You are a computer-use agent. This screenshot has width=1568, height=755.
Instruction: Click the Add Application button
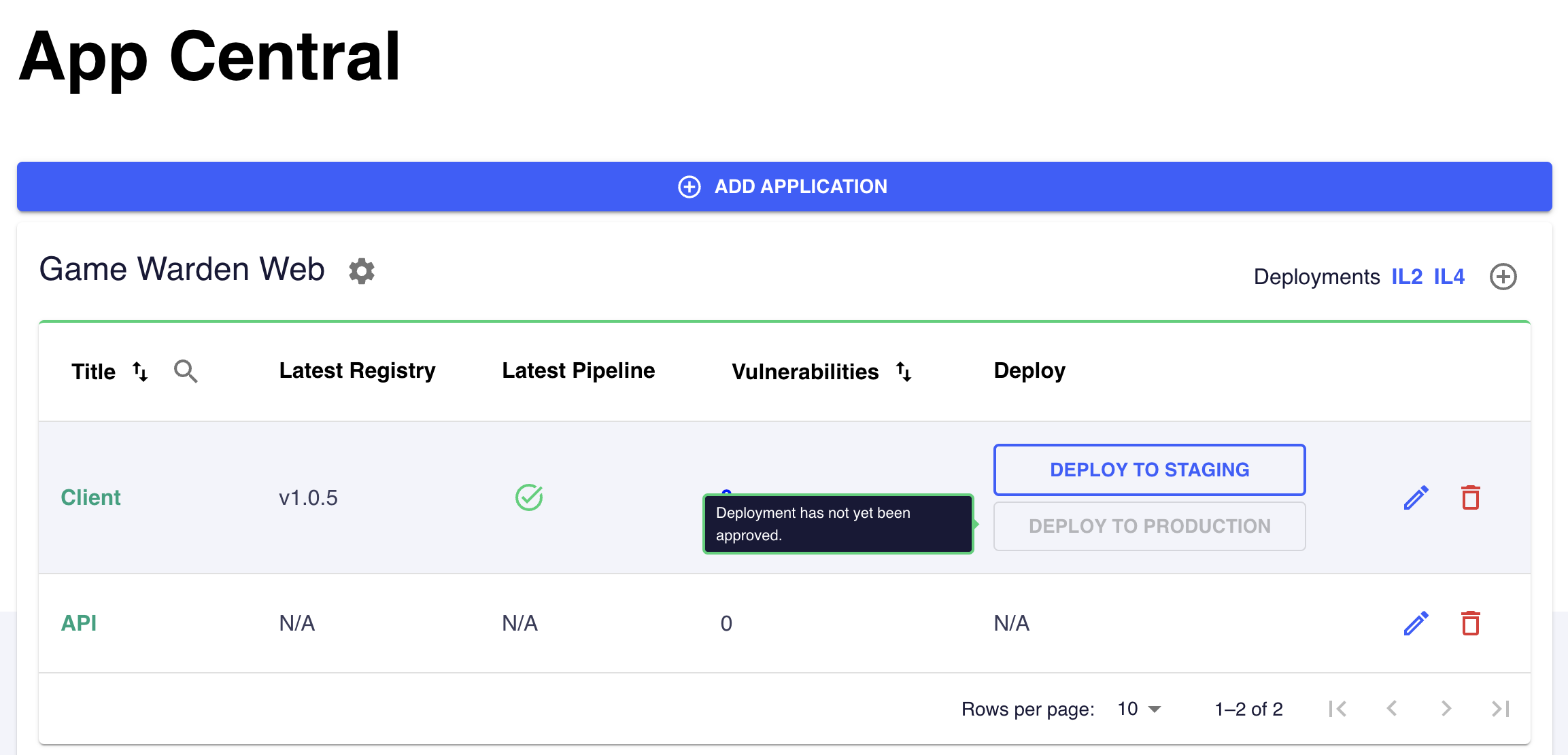[x=784, y=186]
